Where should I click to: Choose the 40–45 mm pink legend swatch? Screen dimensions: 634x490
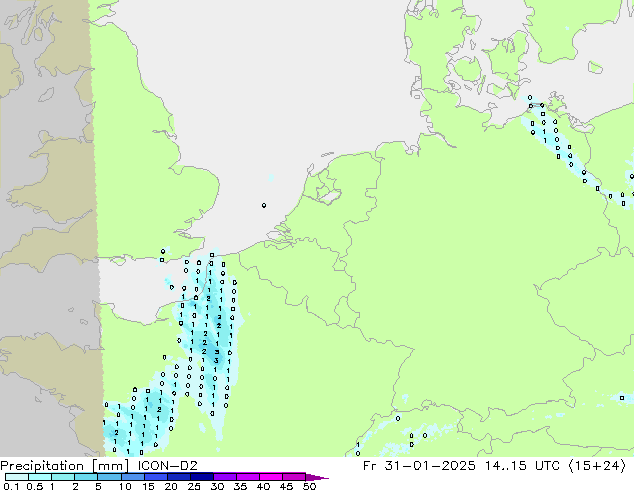[x=271, y=477]
